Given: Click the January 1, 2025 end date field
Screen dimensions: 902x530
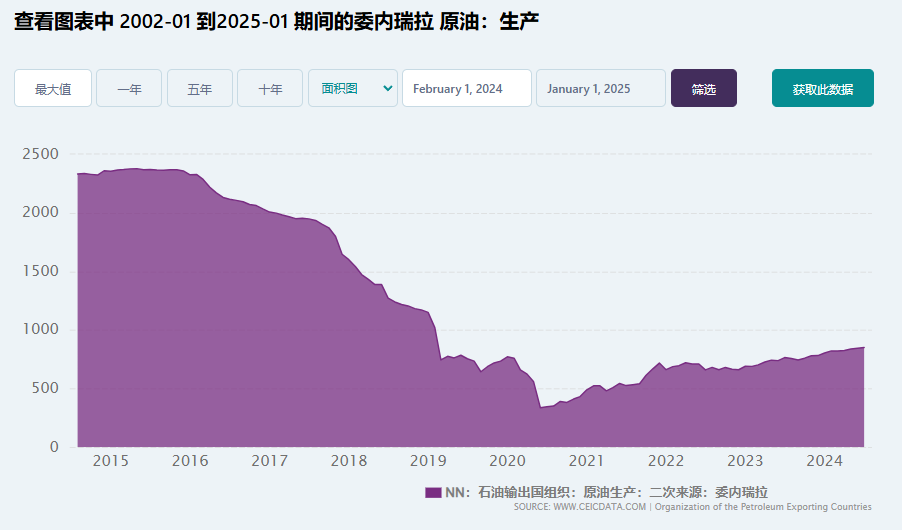Looking at the screenshot, I should 600,88.
